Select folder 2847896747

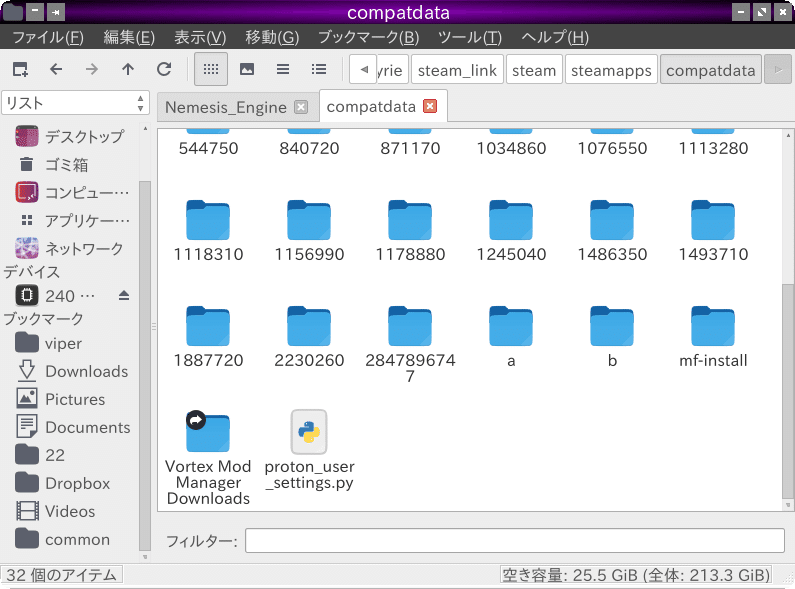(410, 345)
